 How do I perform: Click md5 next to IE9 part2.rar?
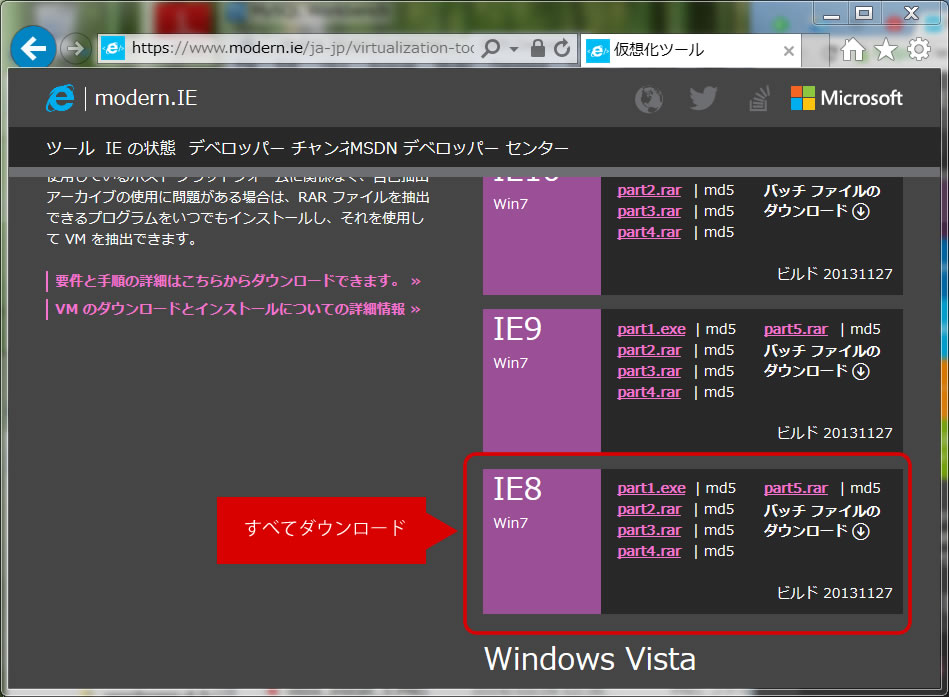click(x=718, y=350)
